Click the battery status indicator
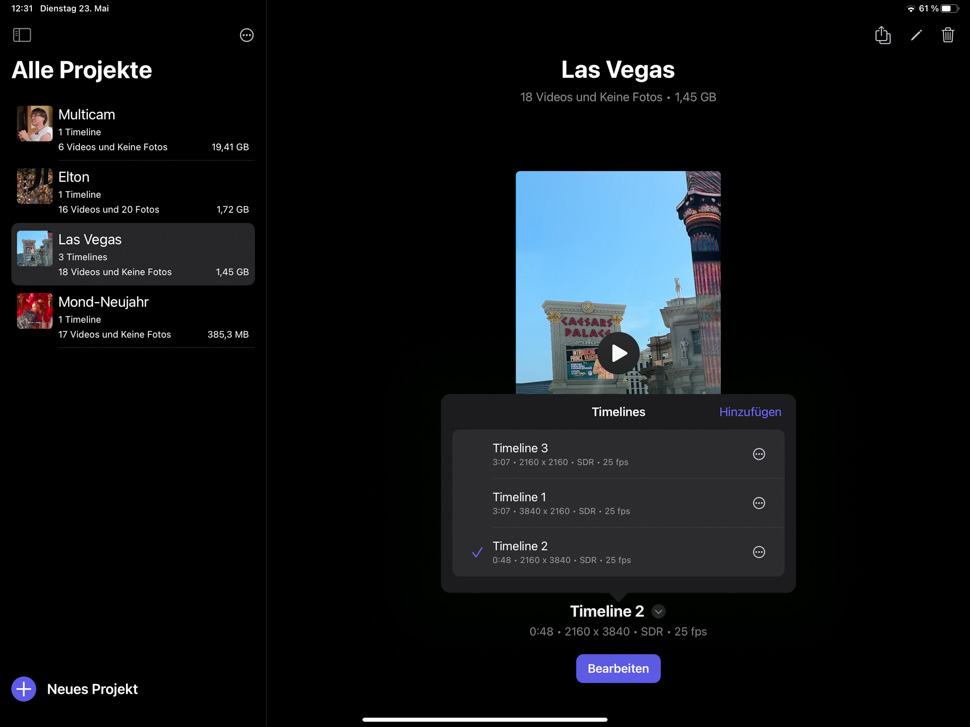This screenshot has height=727, width=970. pyautogui.click(x=950, y=9)
